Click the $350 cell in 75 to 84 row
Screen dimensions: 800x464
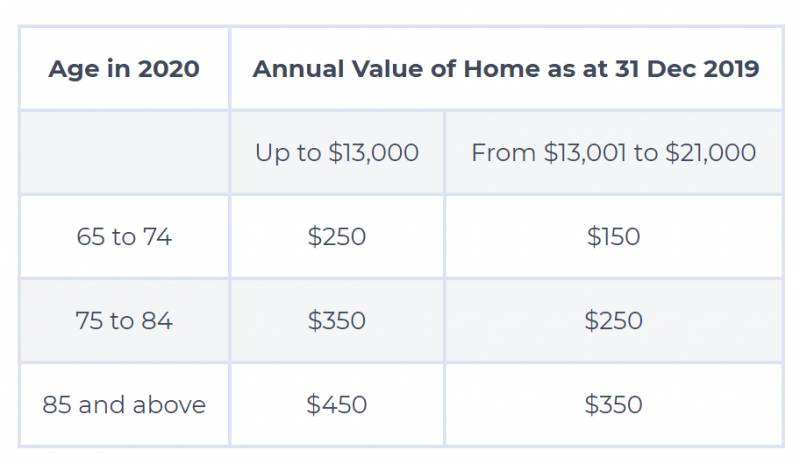pos(337,321)
